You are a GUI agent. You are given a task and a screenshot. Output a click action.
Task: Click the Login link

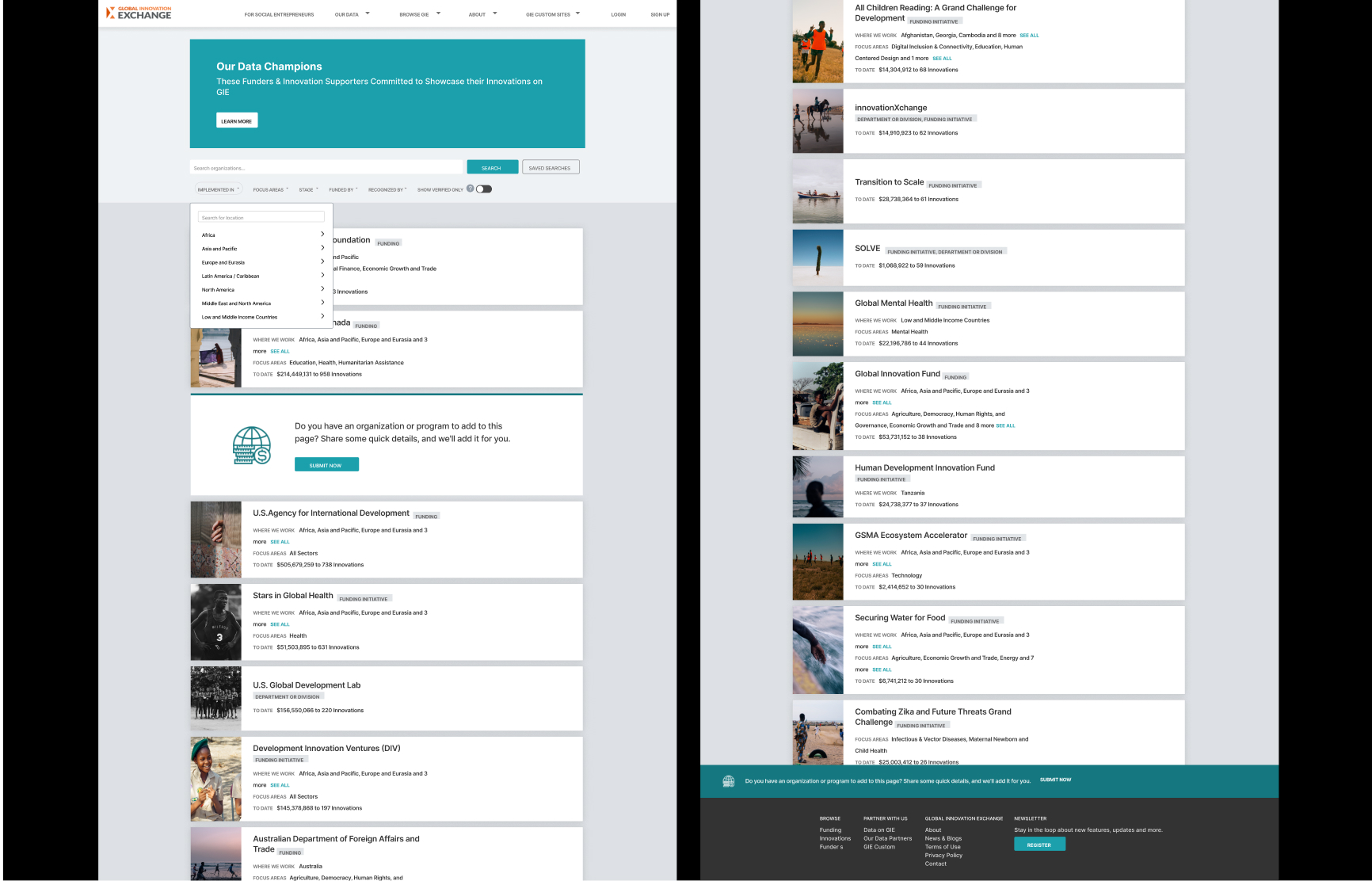tap(618, 14)
